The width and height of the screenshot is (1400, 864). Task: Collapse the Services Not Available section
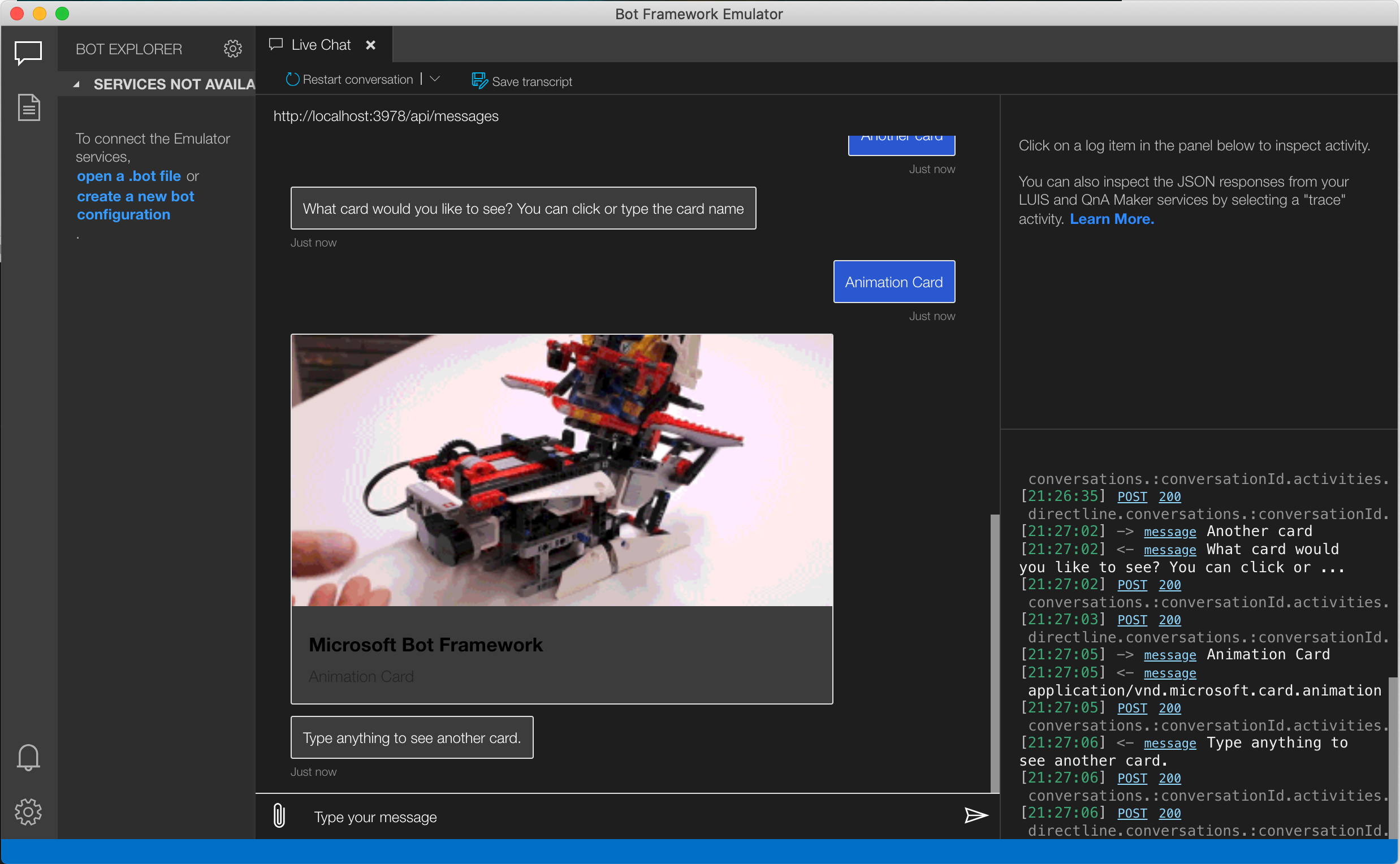76,85
